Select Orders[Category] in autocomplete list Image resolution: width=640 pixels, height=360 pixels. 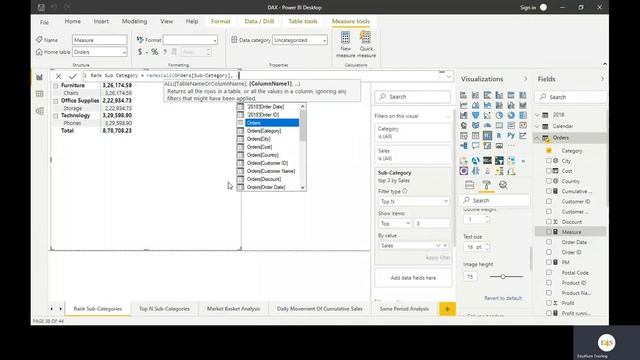[x=264, y=131]
